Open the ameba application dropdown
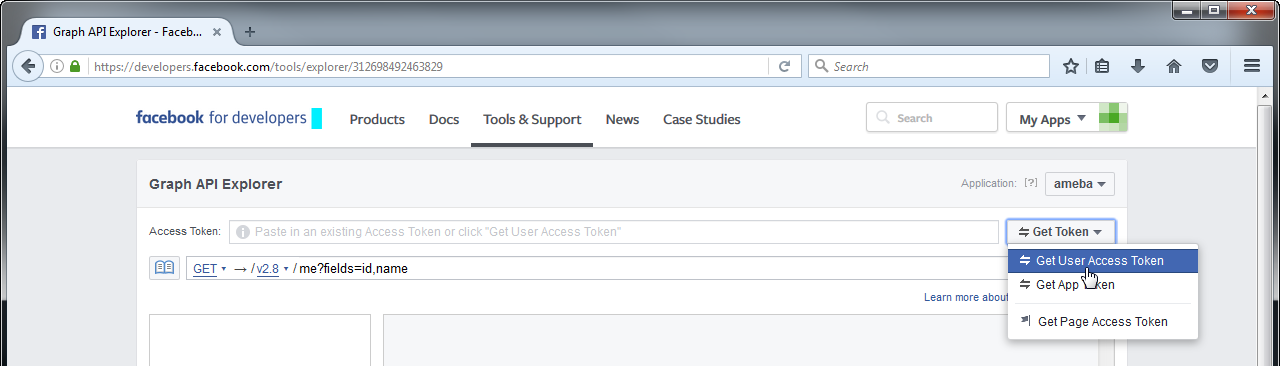Image resolution: width=1280 pixels, height=366 pixels. click(1079, 185)
